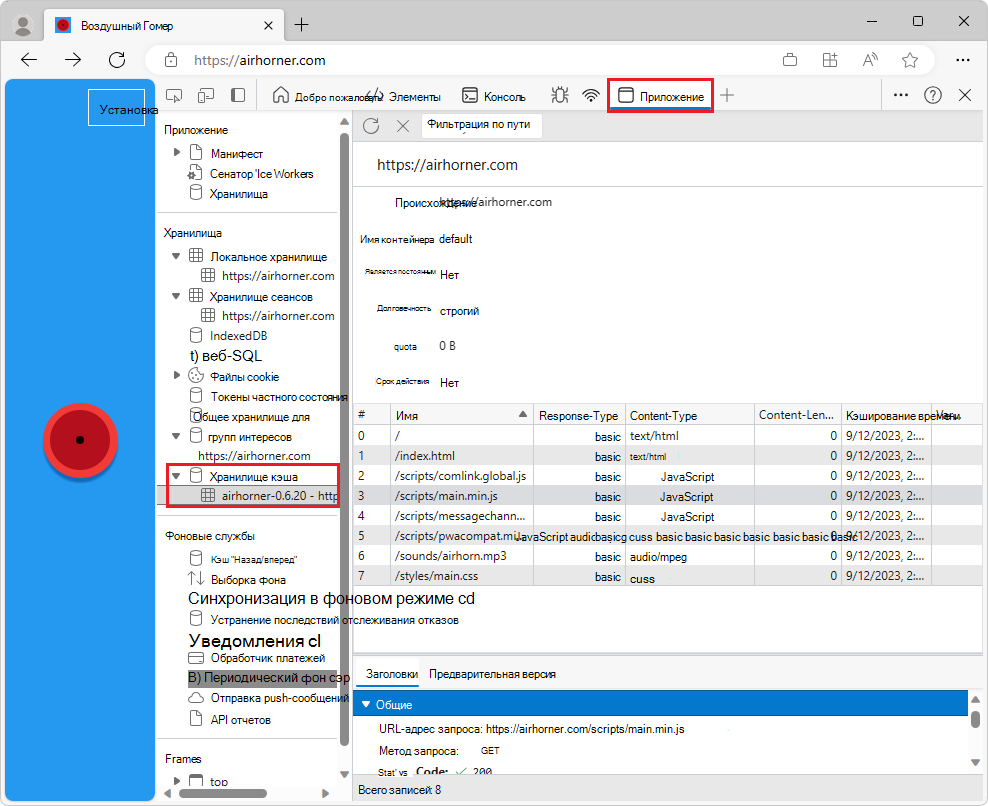Open the Добро пожаловать home tab
The width and height of the screenshot is (988, 806).
327,96
